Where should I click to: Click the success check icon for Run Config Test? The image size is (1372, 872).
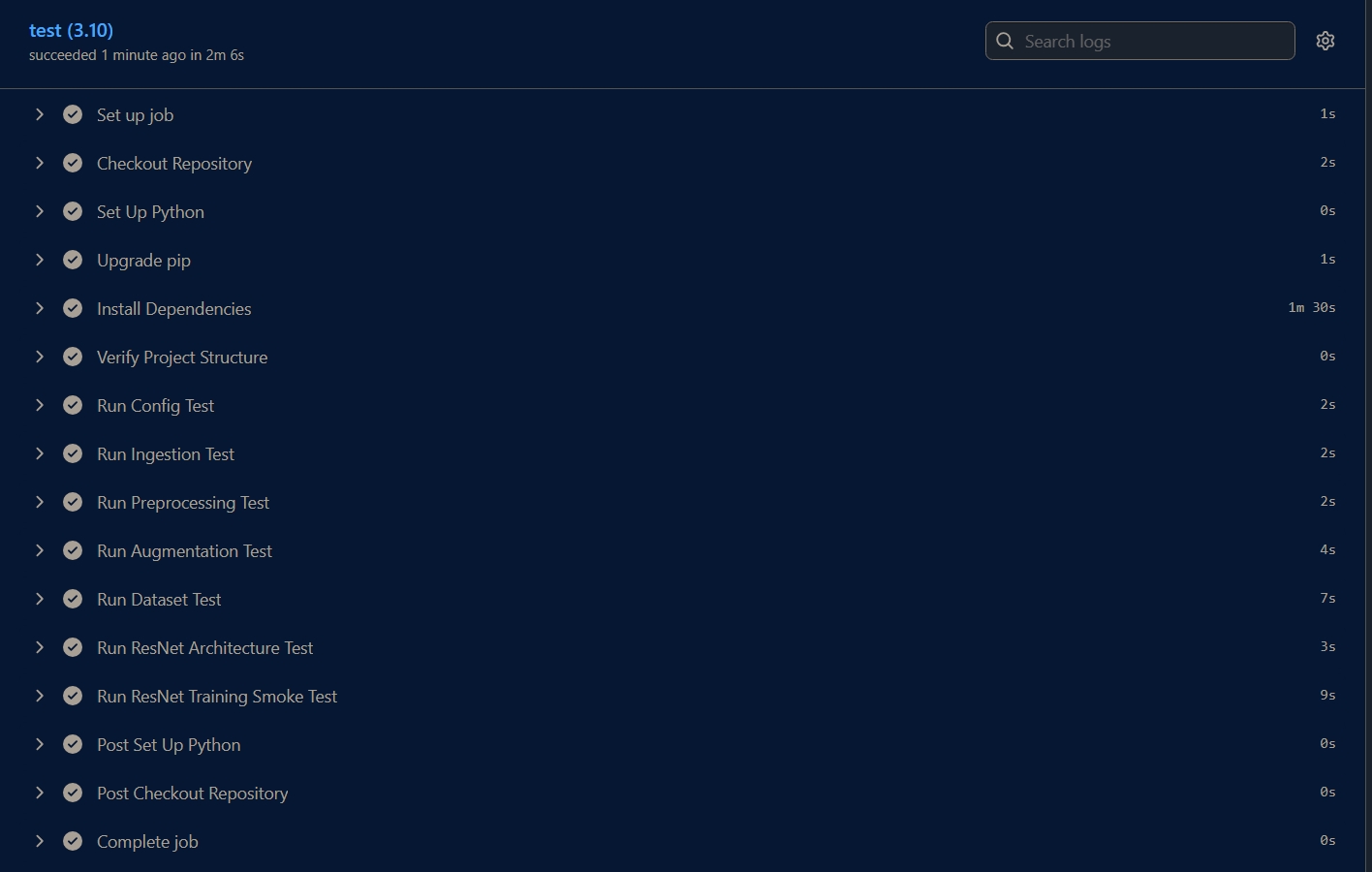[73, 405]
